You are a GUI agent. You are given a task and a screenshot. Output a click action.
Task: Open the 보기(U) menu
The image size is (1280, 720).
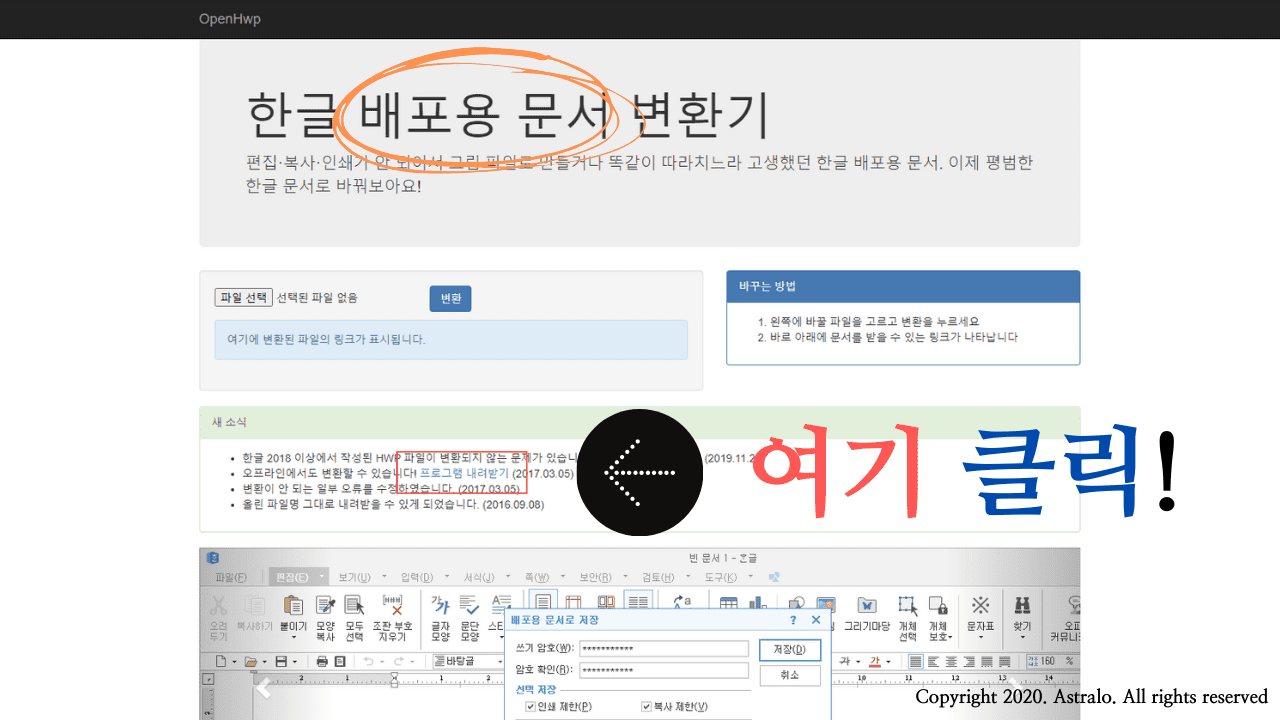[x=355, y=577]
